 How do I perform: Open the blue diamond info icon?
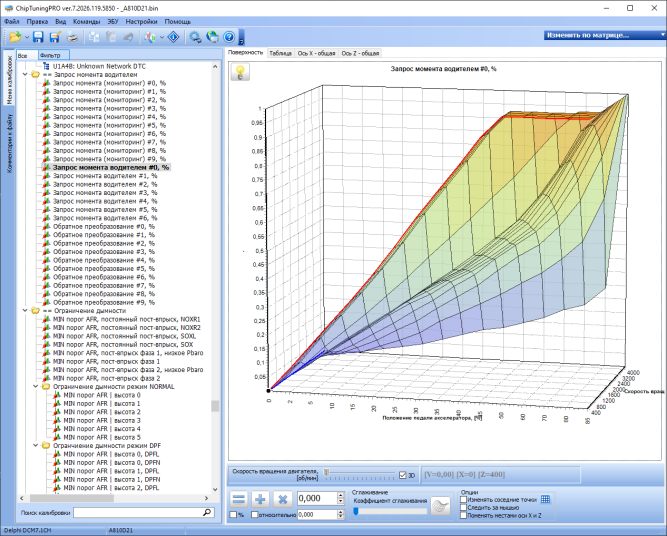tap(174, 37)
